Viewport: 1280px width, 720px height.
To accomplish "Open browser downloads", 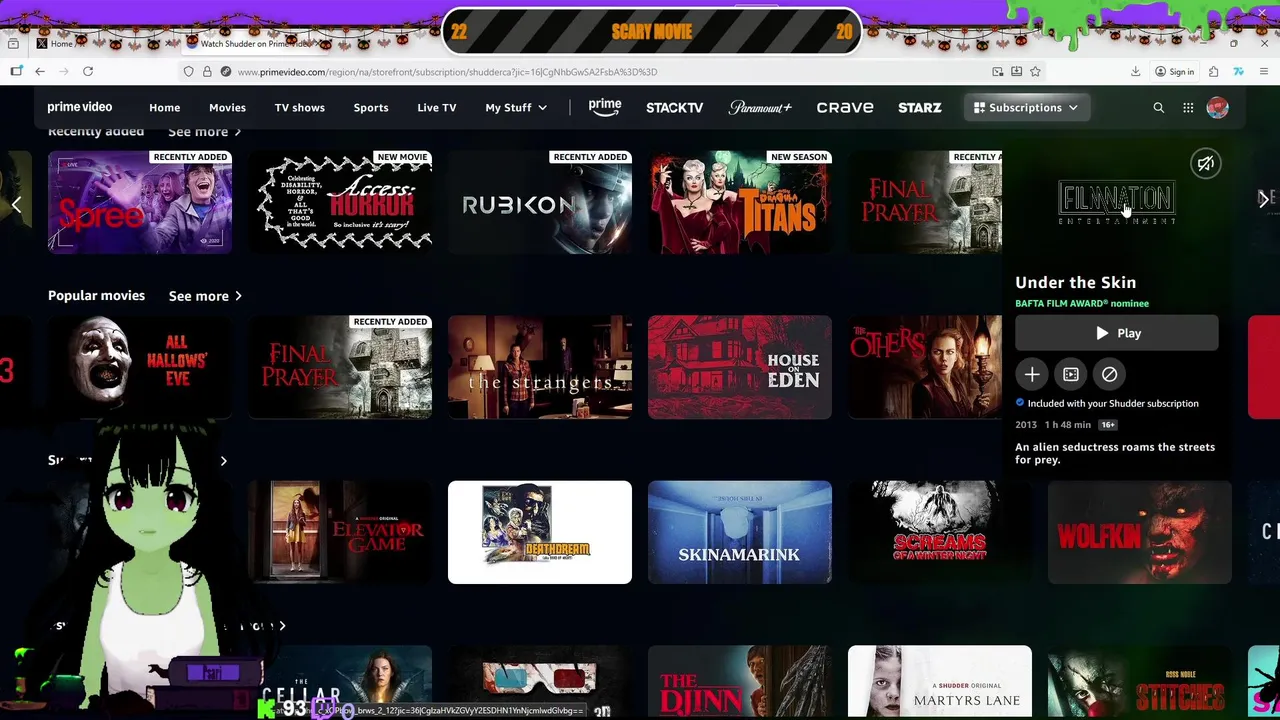I will [1135, 72].
